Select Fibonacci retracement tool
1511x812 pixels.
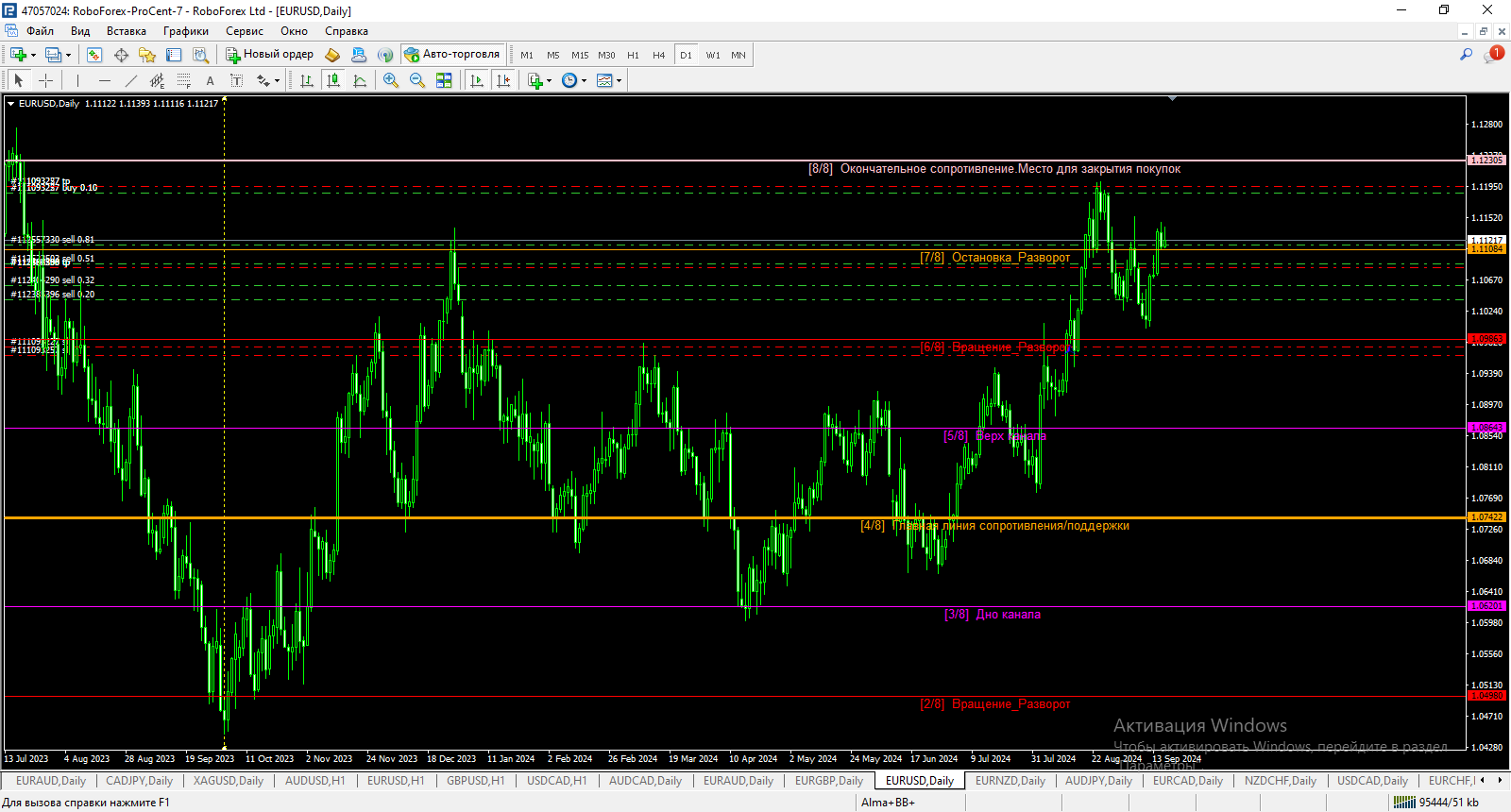[183, 80]
